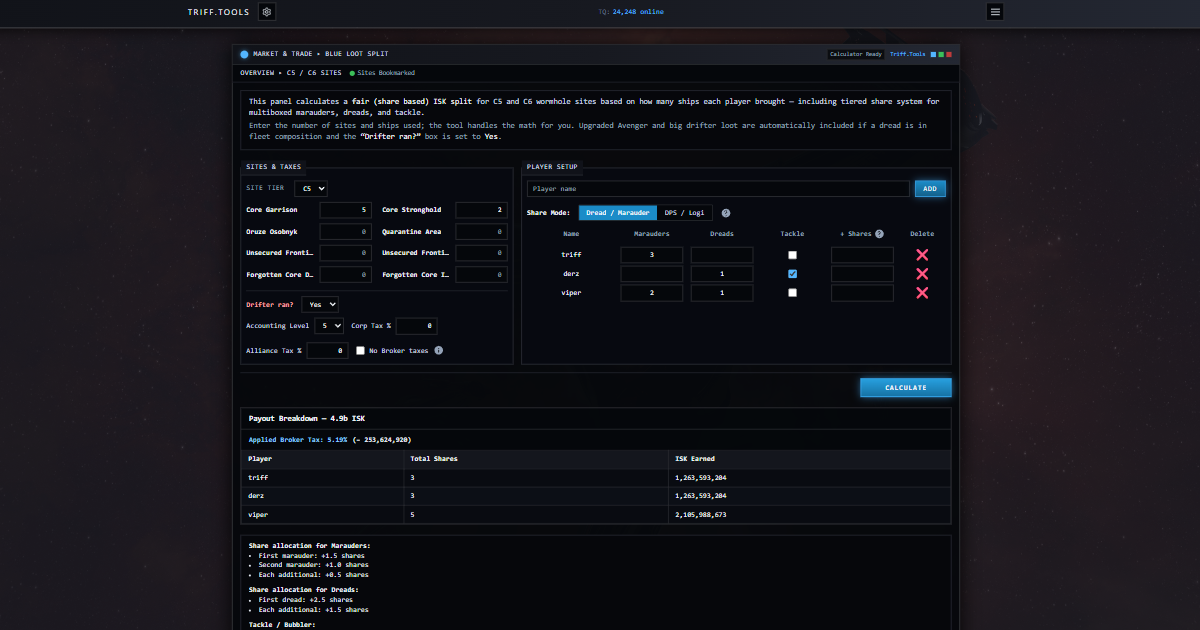Click the info icon next to No Broker taxes

pos(438,351)
